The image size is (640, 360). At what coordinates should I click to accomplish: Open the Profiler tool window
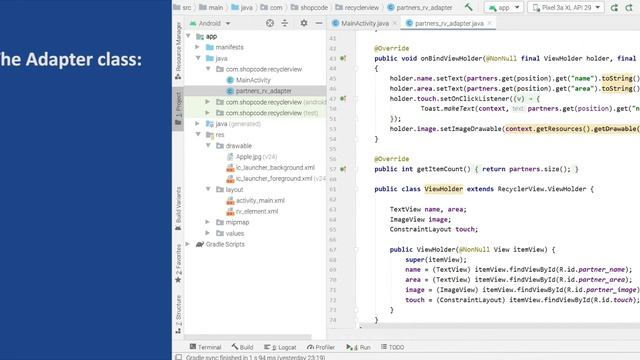tap(321, 347)
